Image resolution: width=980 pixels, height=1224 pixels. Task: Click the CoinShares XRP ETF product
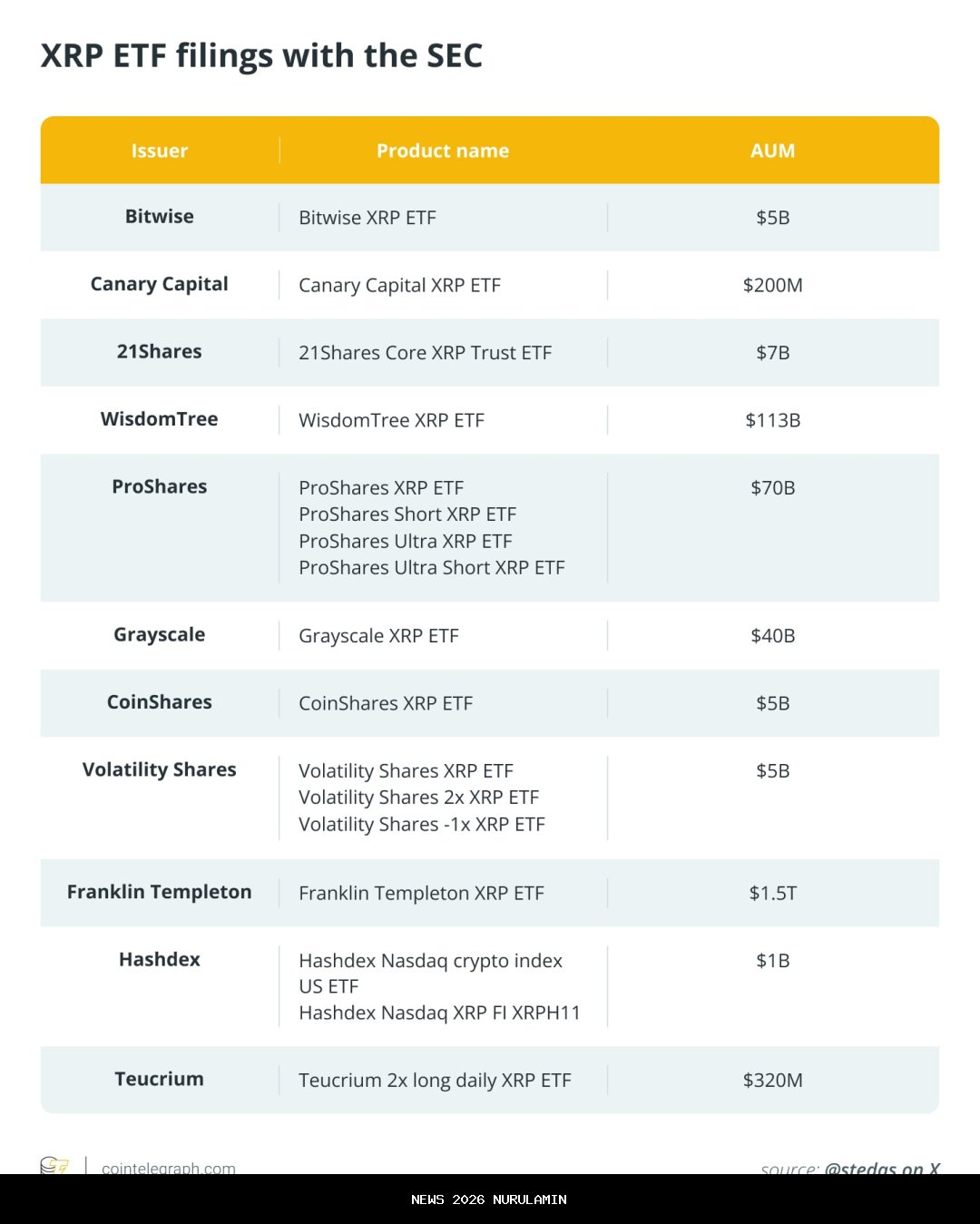(386, 703)
